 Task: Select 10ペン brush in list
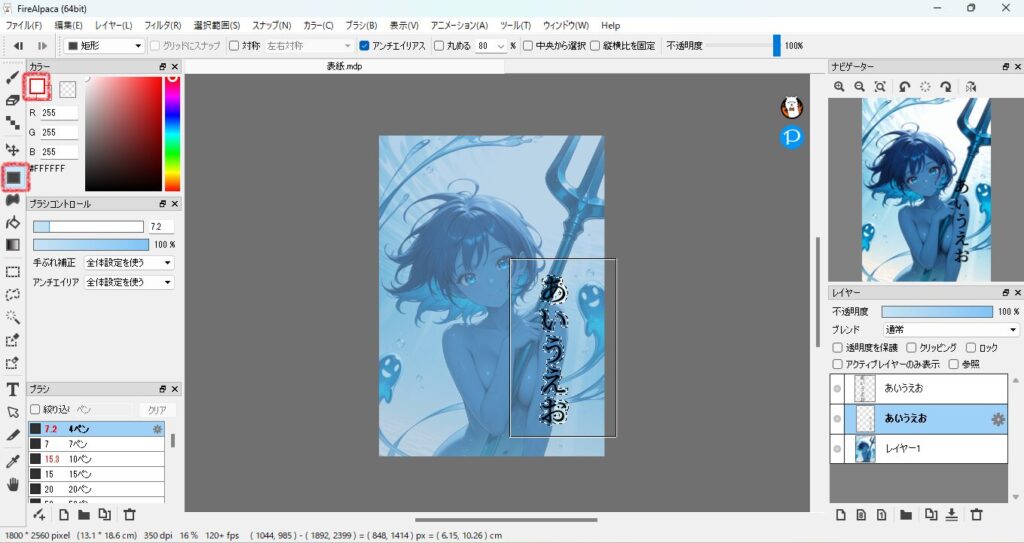[96, 459]
